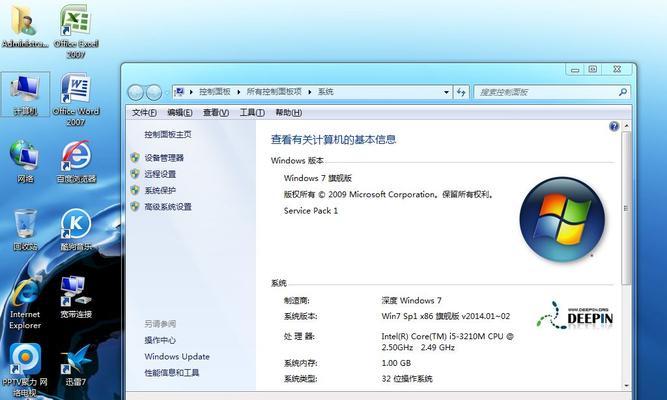This screenshot has width=667, height=400.
Task: Launch Office Word 2007 desktop shortcut
Action: pos(76,99)
